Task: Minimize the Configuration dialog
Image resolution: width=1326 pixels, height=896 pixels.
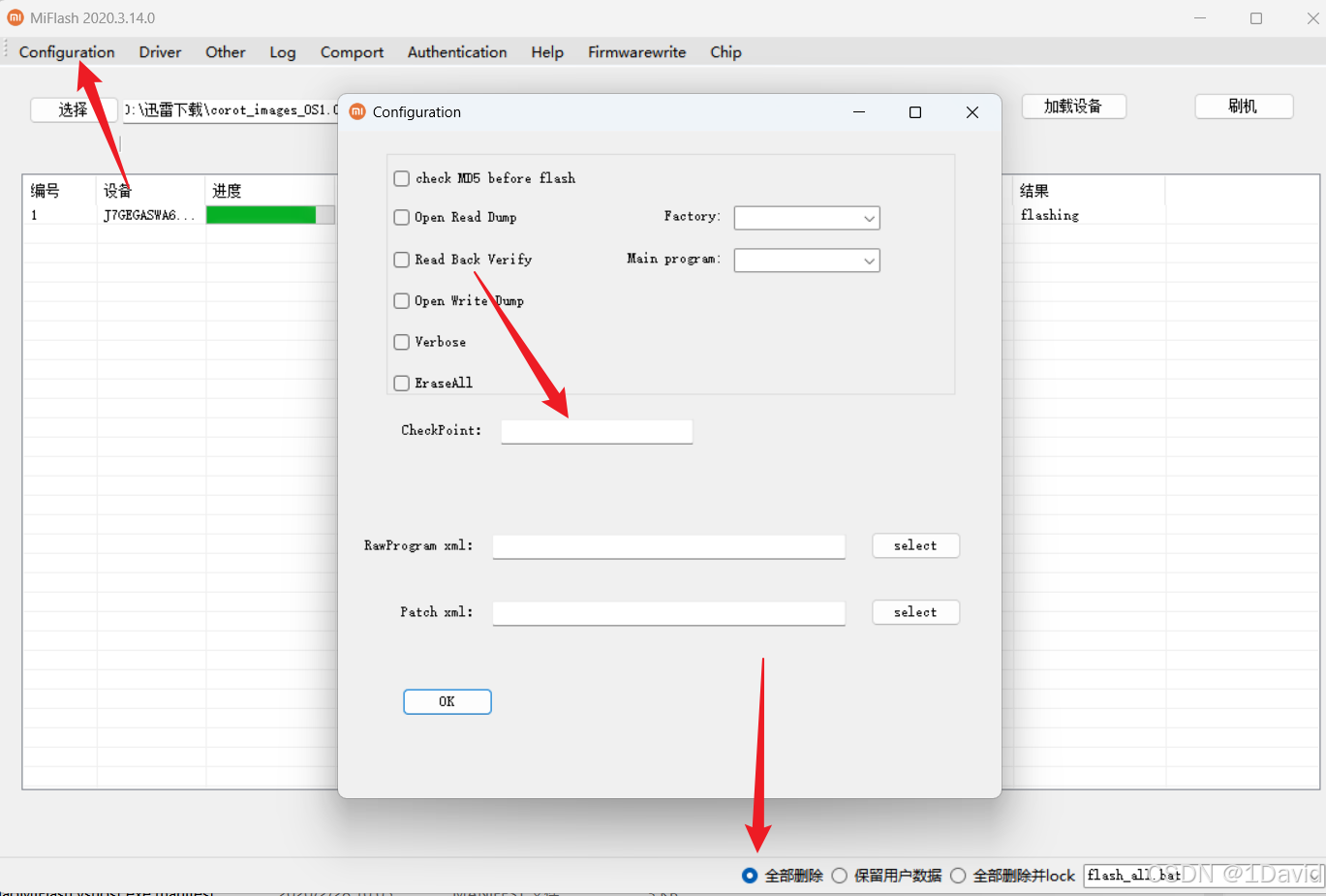Action: (858, 112)
